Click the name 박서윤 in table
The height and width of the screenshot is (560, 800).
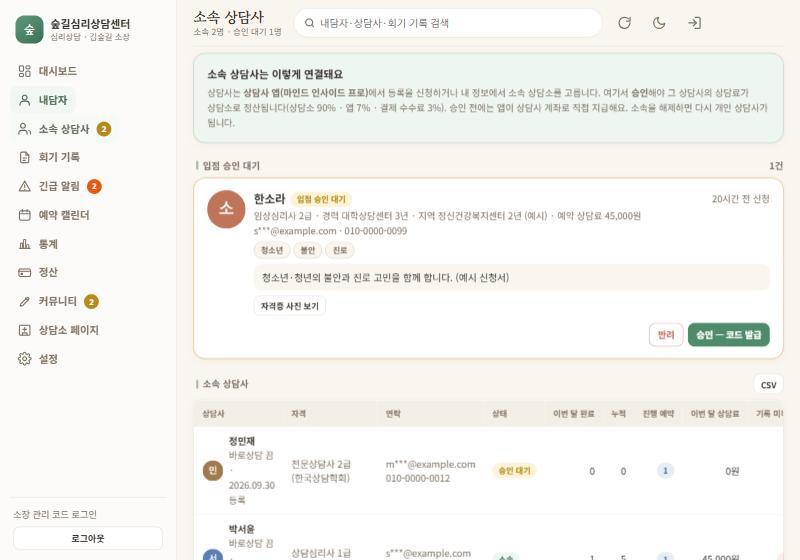coord(242,529)
